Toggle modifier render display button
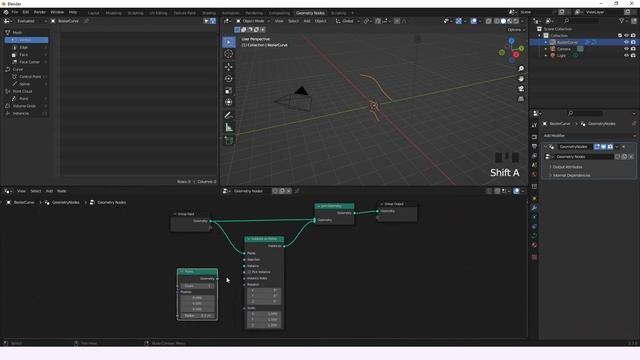Image resolution: width=640 pixels, height=360 pixels. pos(610,147)
